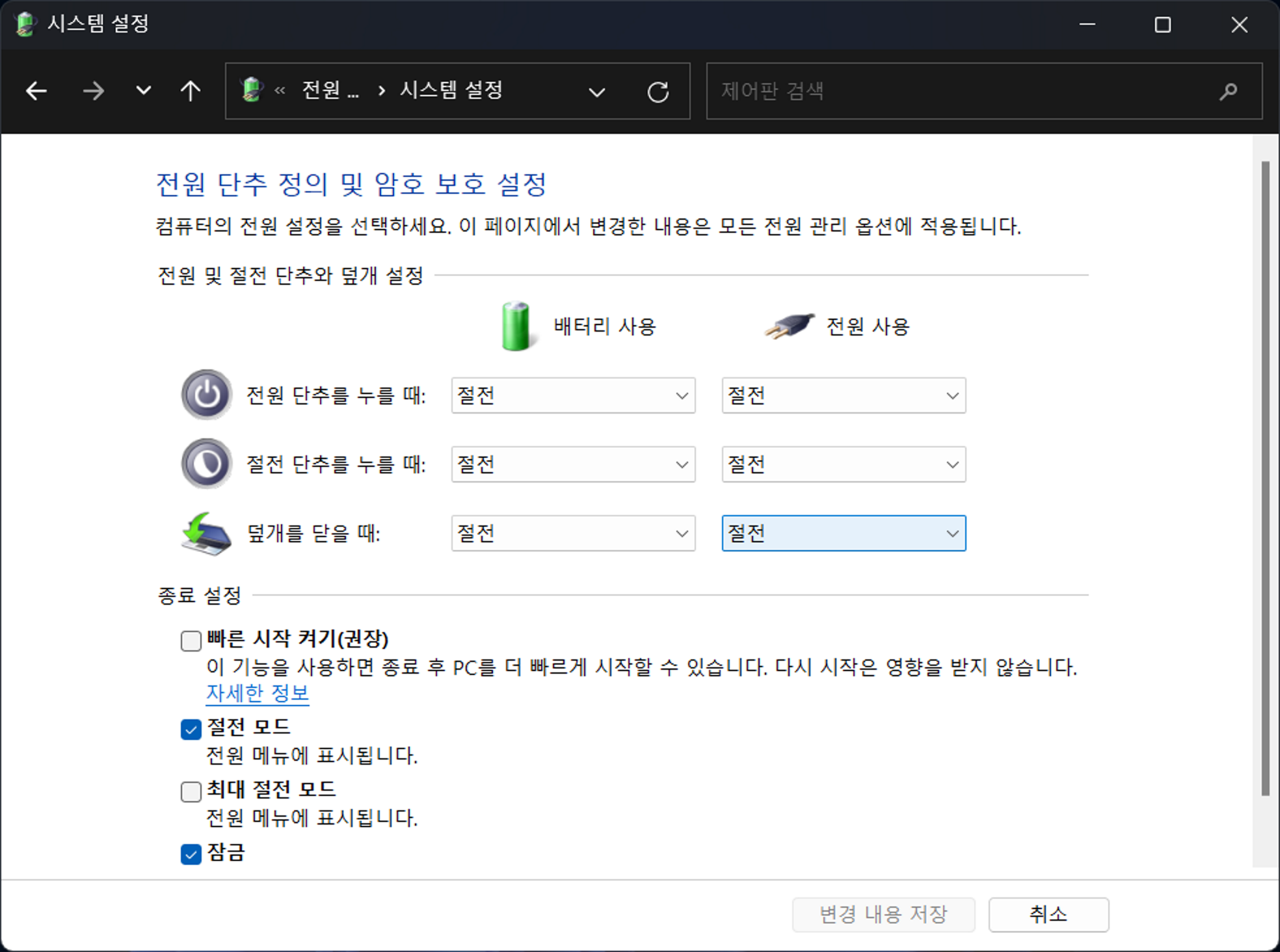Click the back navigation arrow
This screenshot has width=1280, height=952.
click(x=36, y=91)
